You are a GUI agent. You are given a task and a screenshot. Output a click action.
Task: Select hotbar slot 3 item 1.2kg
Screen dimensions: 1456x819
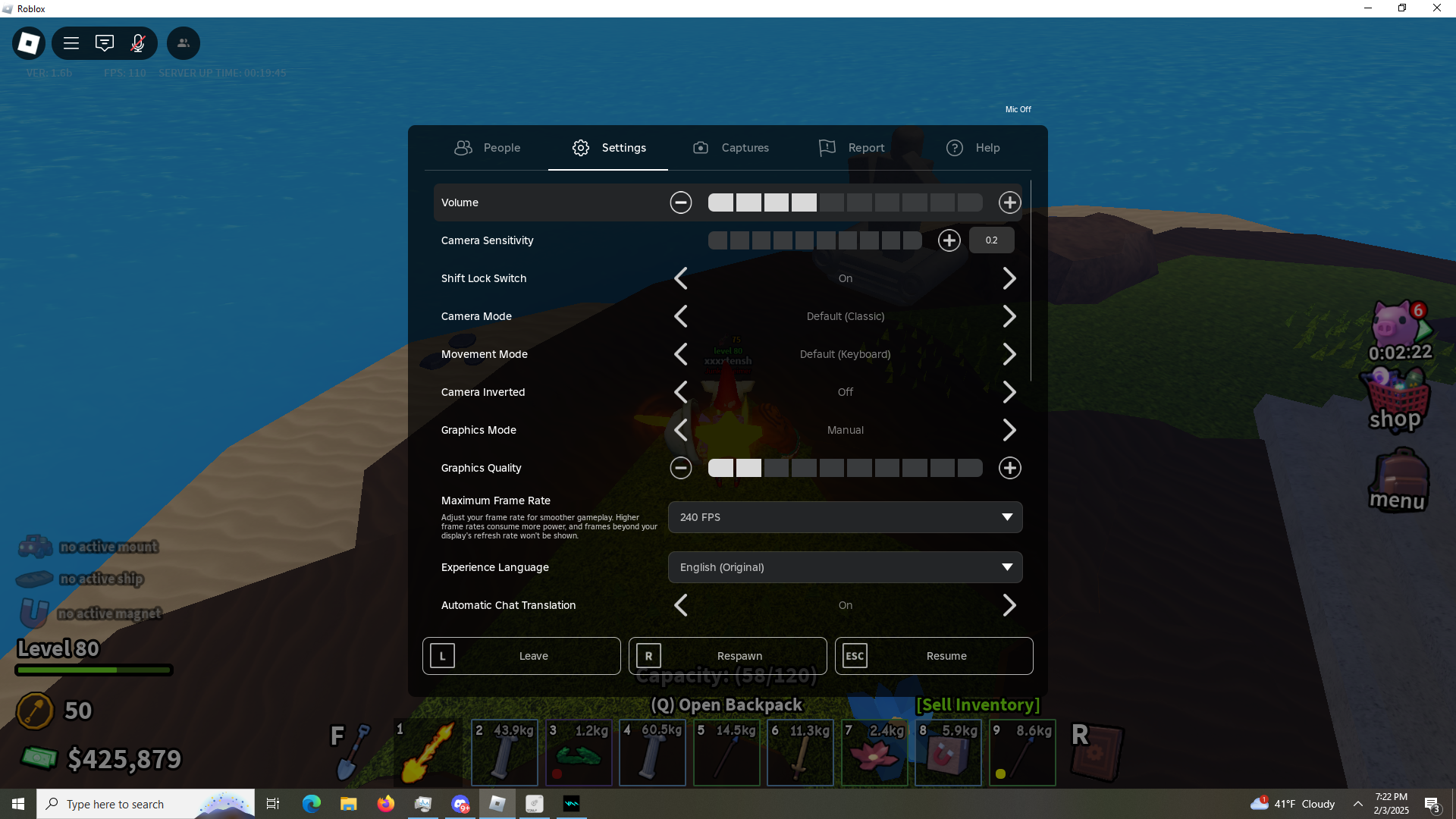tap(579, 752)
